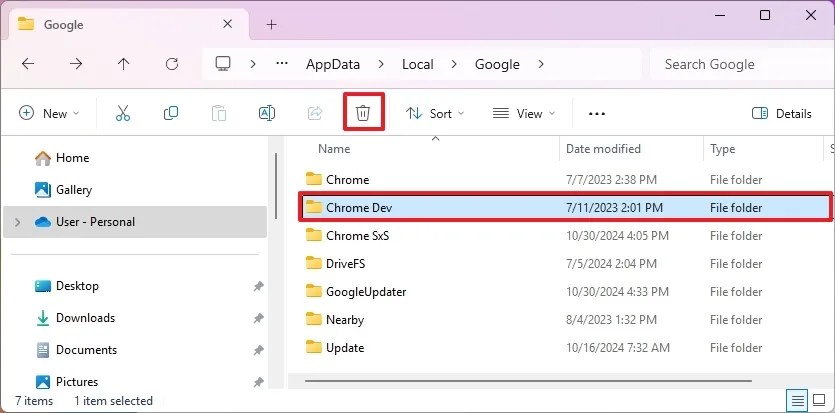Screen dimensions: 835x413
Task: Click the navigation pane vertical scrollbar
Action: (276, 185)
